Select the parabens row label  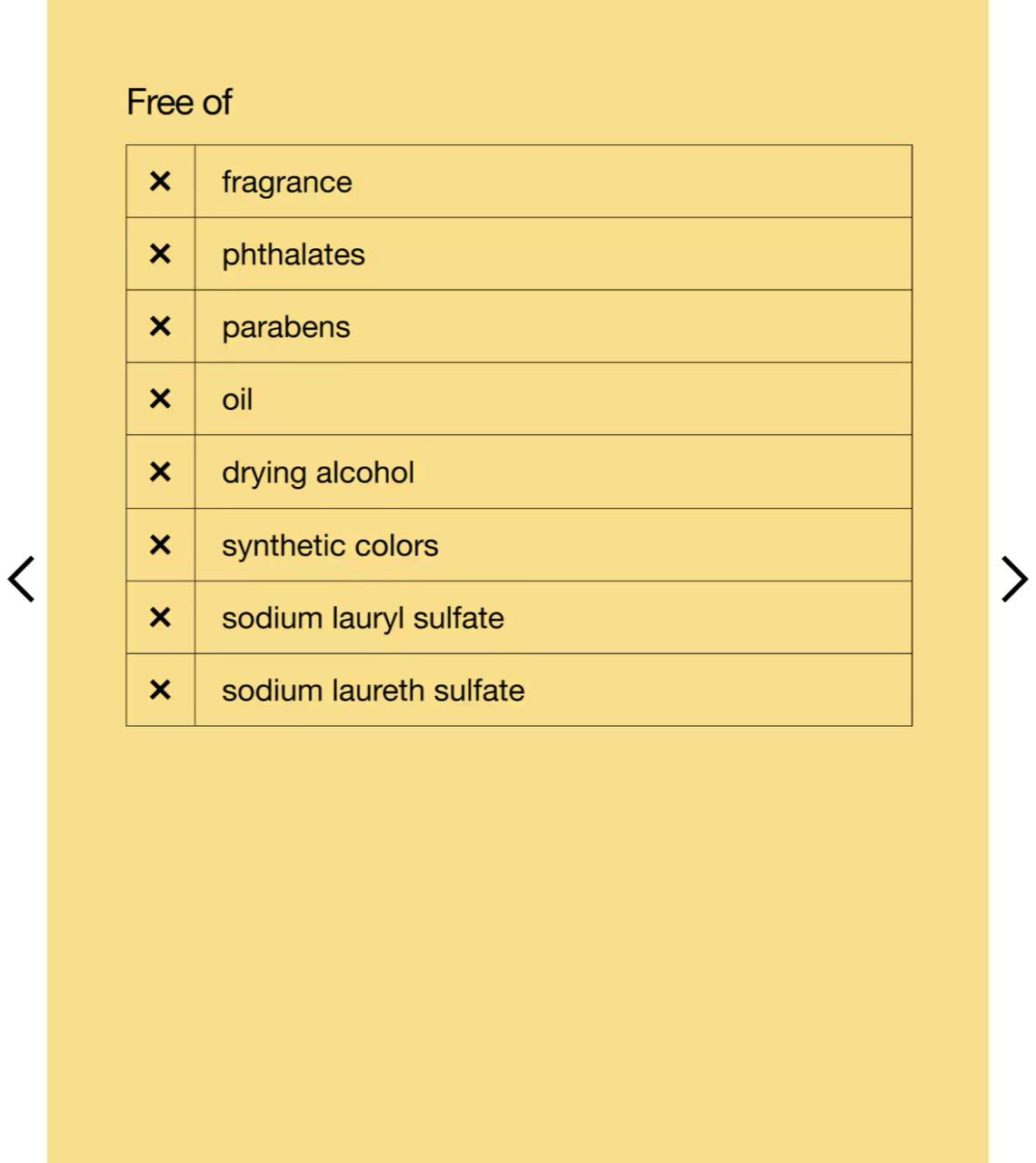point(285,327)
